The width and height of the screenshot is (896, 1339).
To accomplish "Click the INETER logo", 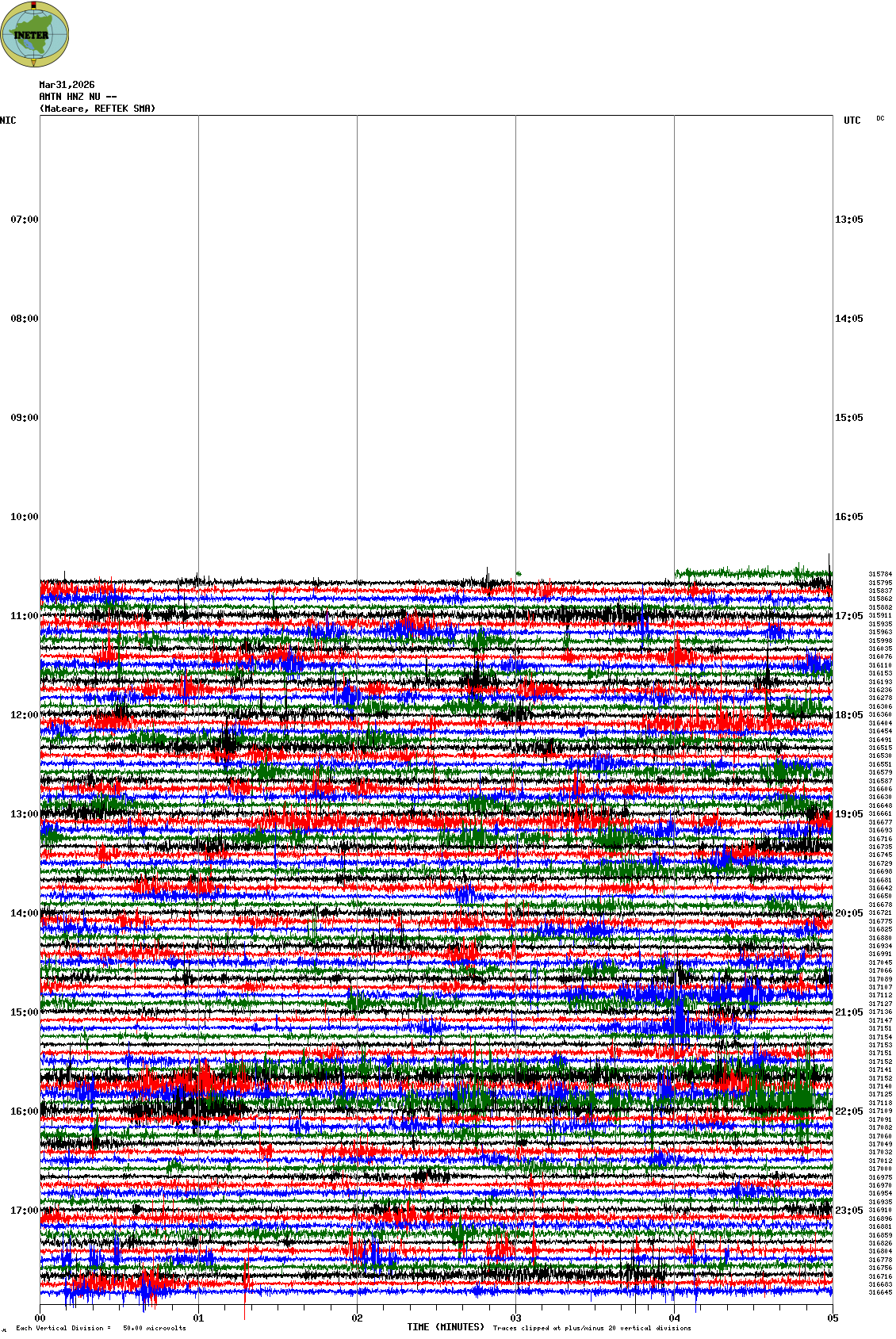I will pyautogui.click(x=35, y=34).
